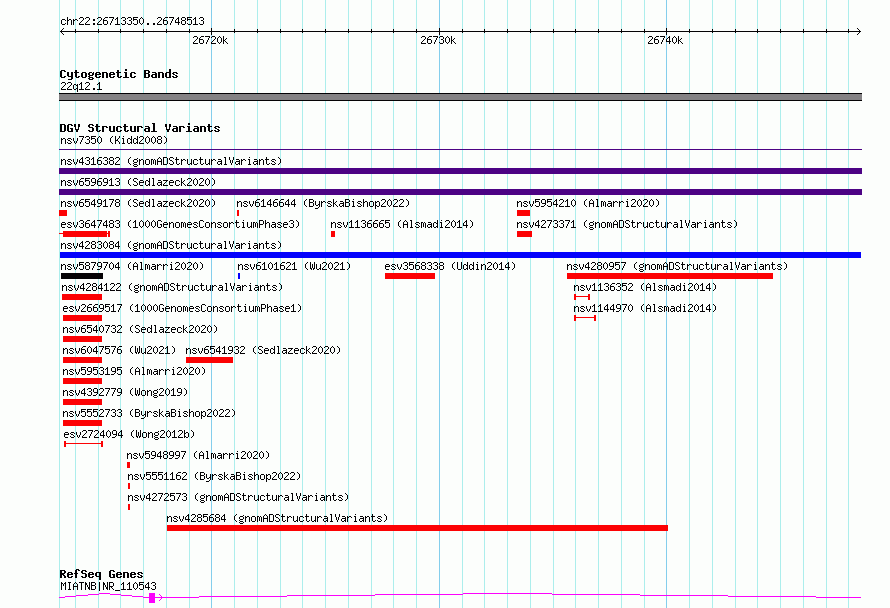This screenshot has height=608, width=890.
Task: Open nsv4392779 (Wong2019) variant label
Action: [125, 392]
